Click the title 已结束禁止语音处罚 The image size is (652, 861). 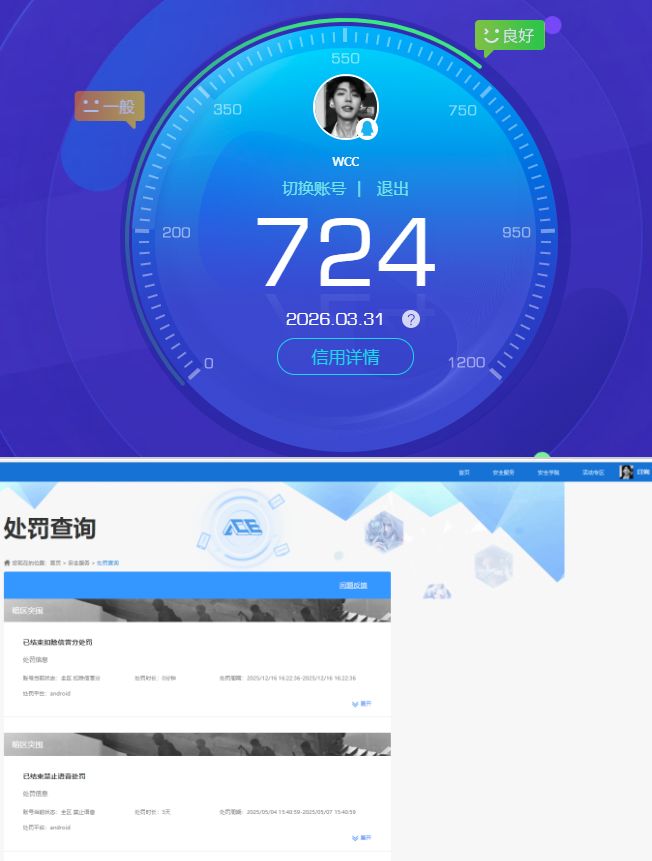(54, 776)
